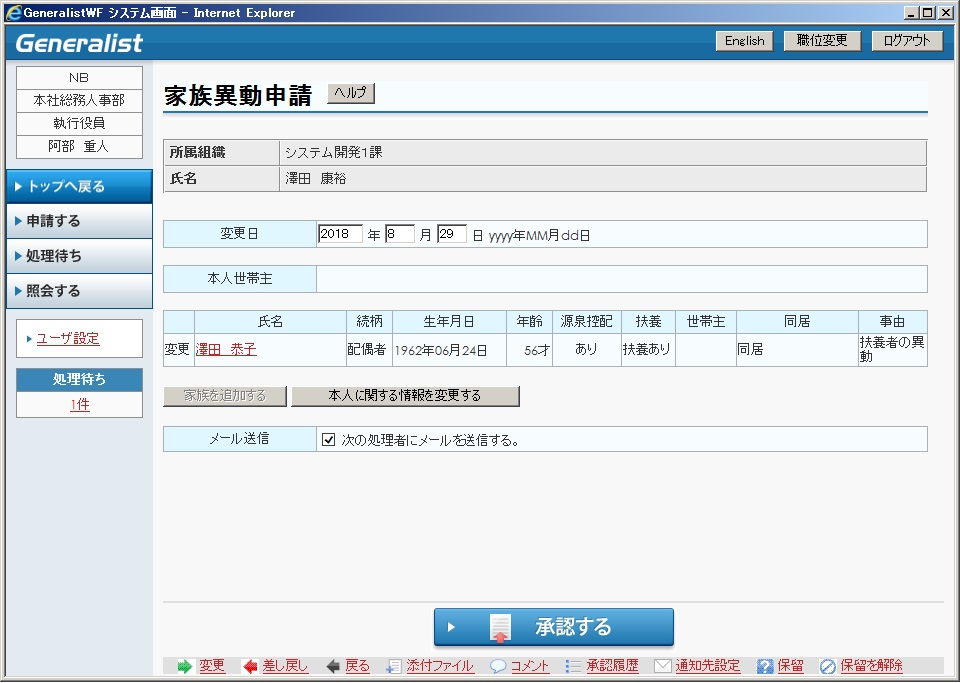Click into the year field of 変更日

340,235
